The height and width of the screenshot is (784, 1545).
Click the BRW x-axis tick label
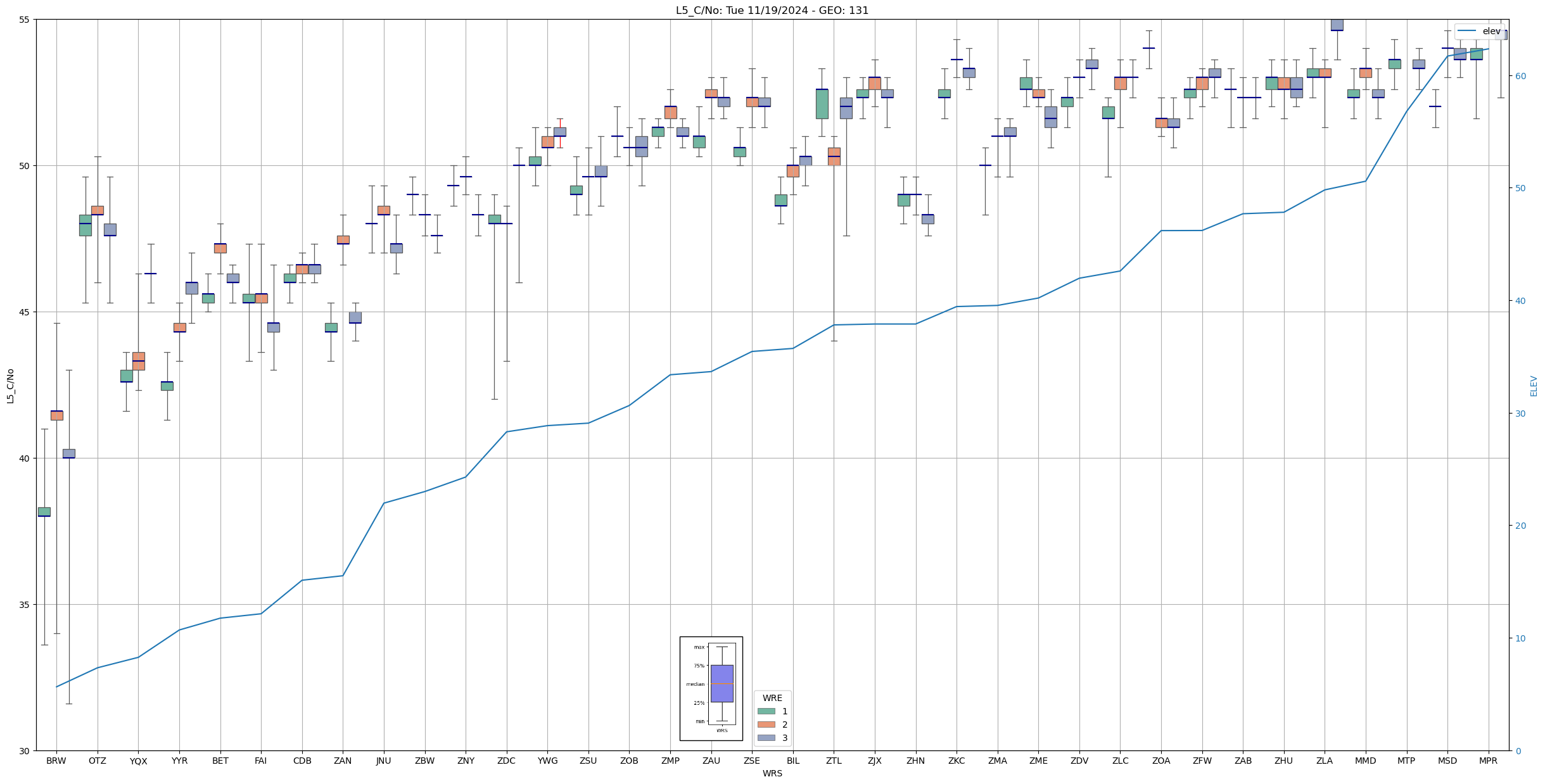pyautogui.click(x=56, y=761)
